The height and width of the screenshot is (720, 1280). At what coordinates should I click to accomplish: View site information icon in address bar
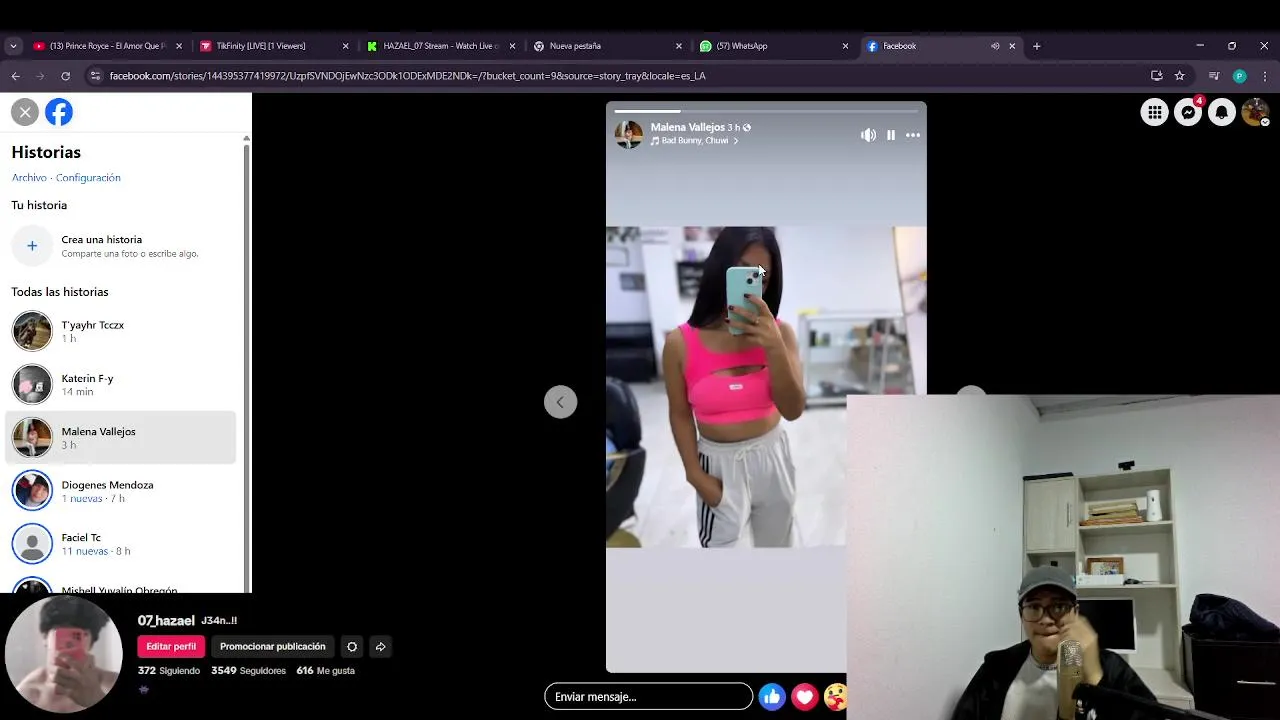tap(95, 76)
